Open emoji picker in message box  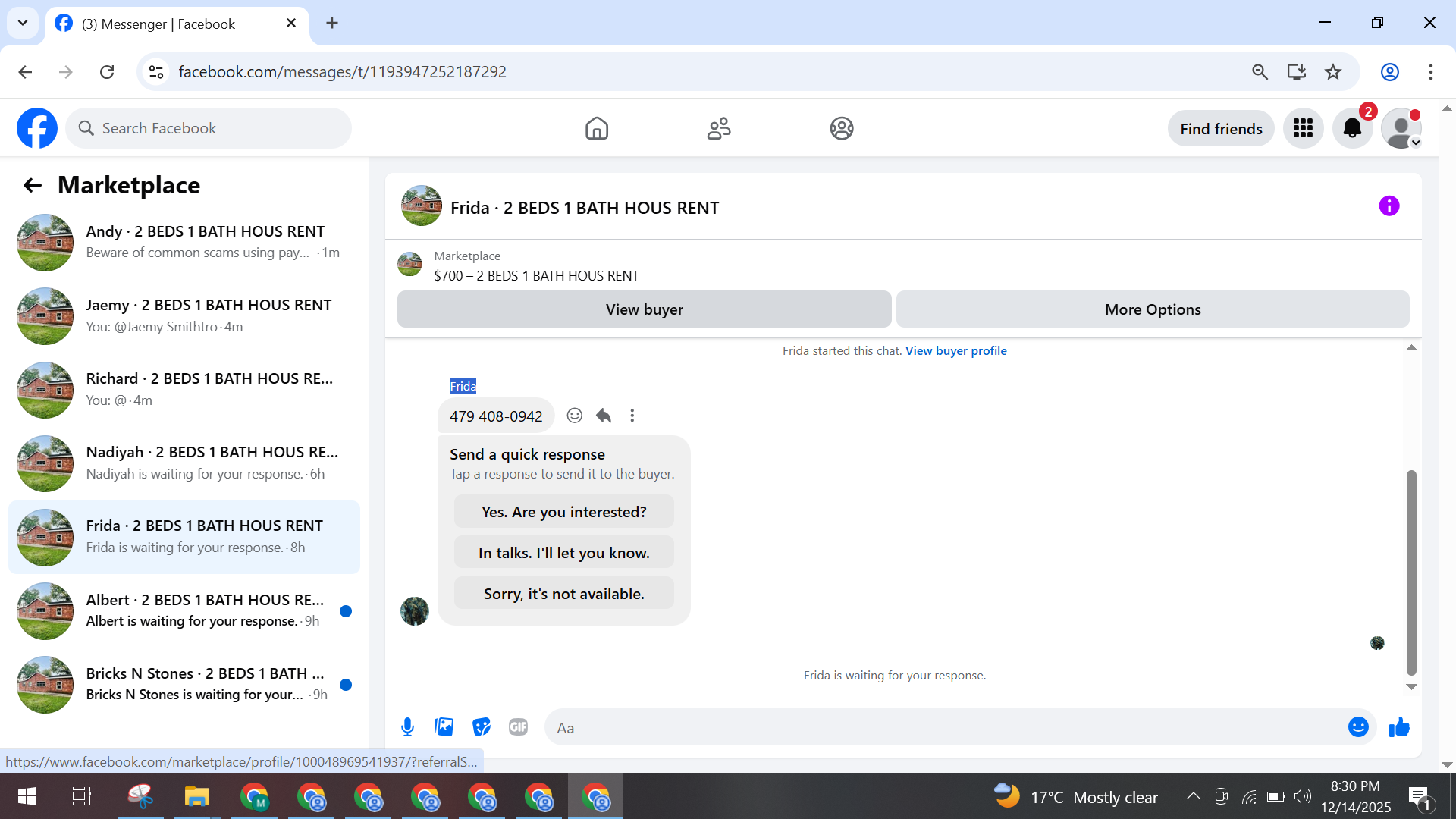(x=1357, y=727)
